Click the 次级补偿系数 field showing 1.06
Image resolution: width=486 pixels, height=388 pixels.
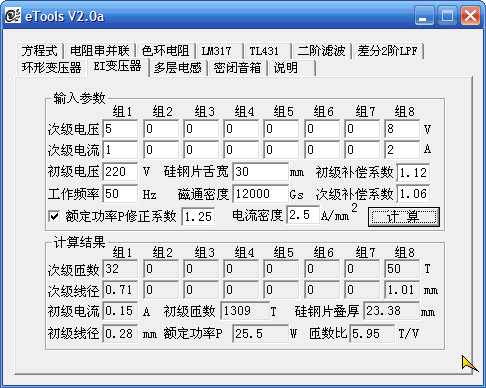point(413,194)
